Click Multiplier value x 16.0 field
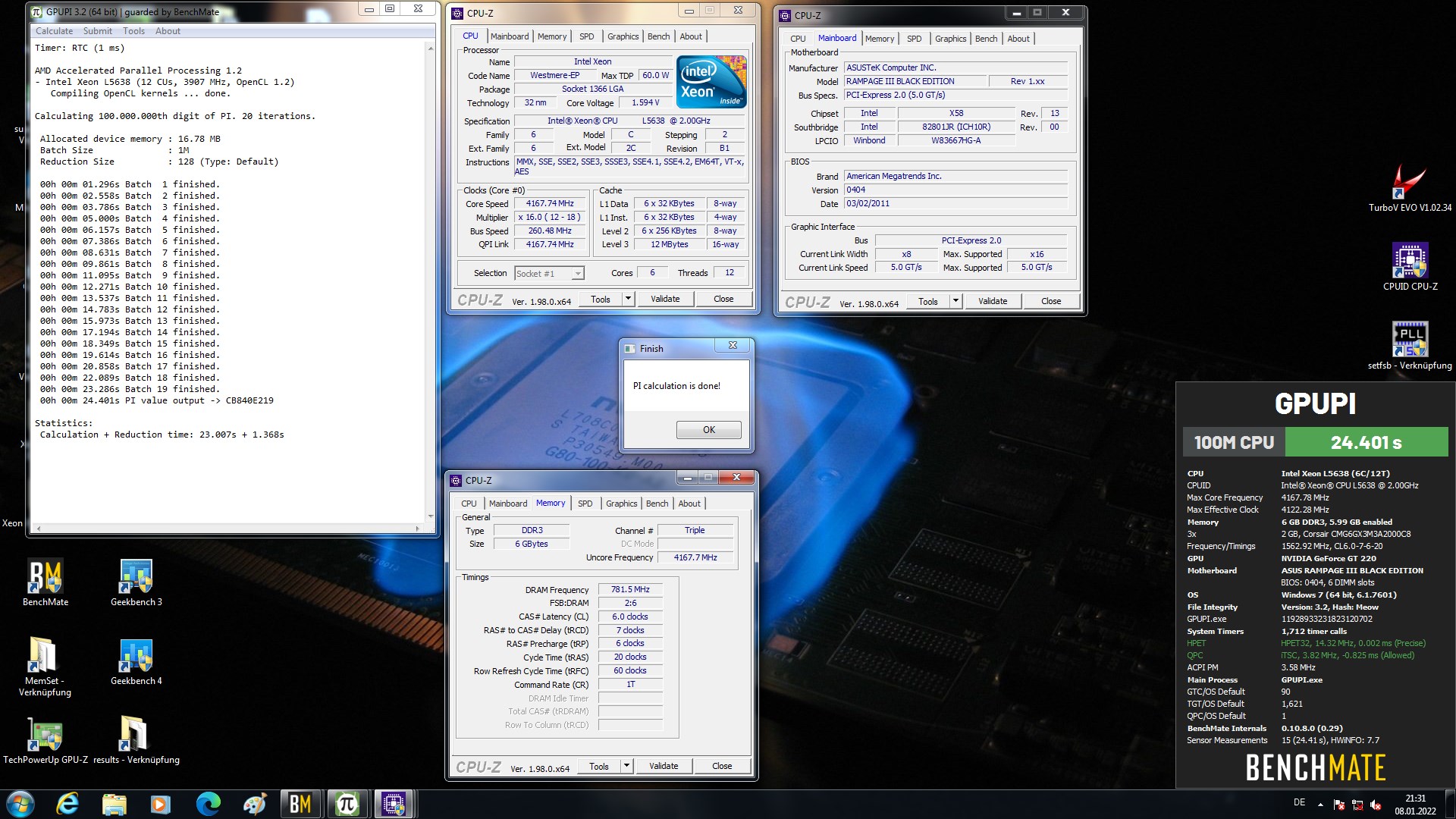The image size is (1456, 819). coord(550,217)
